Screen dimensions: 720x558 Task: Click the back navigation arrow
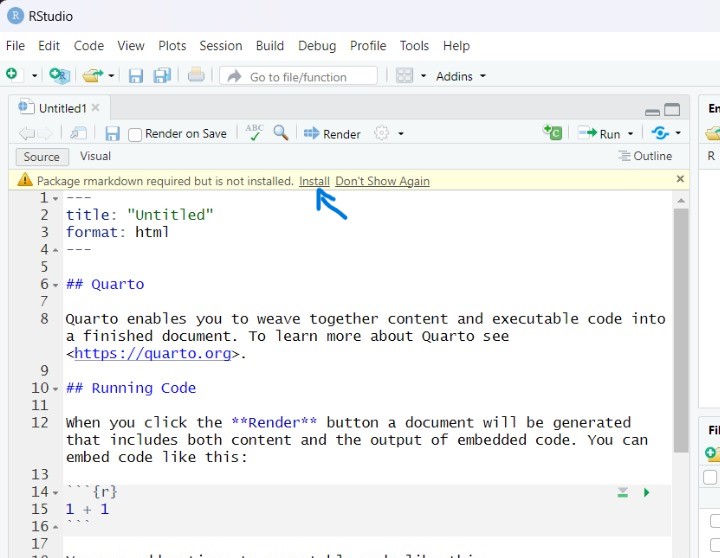click(27, 134)
